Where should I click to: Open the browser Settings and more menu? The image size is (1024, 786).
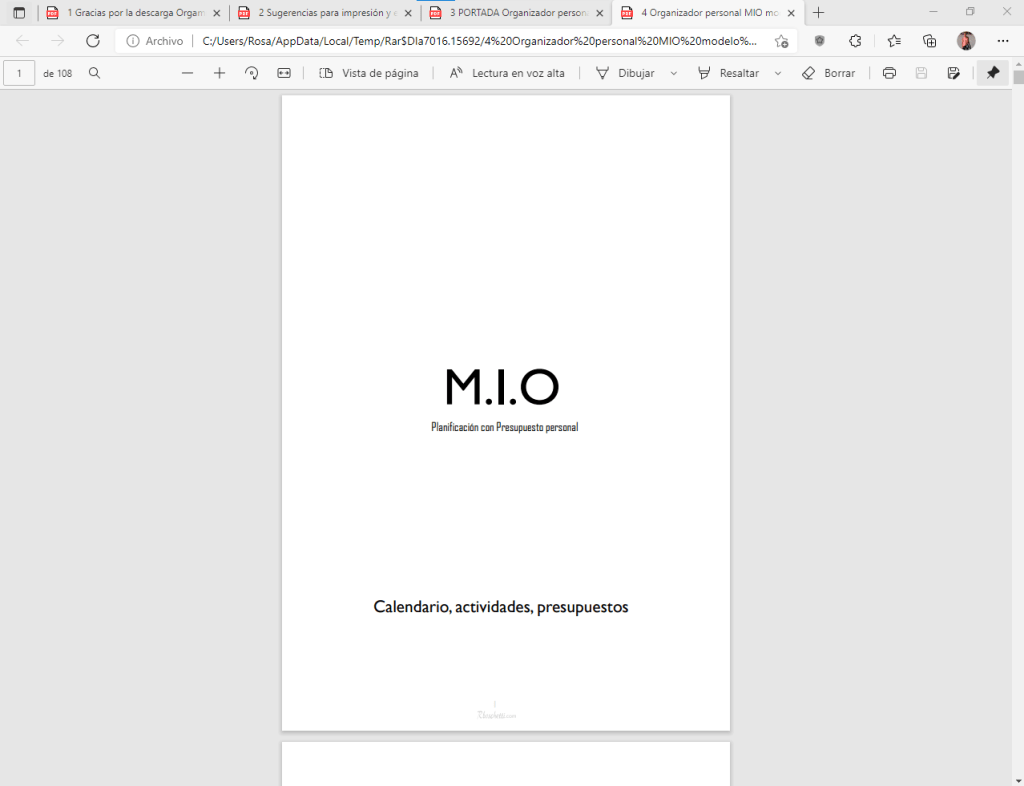click(1003, 41)
